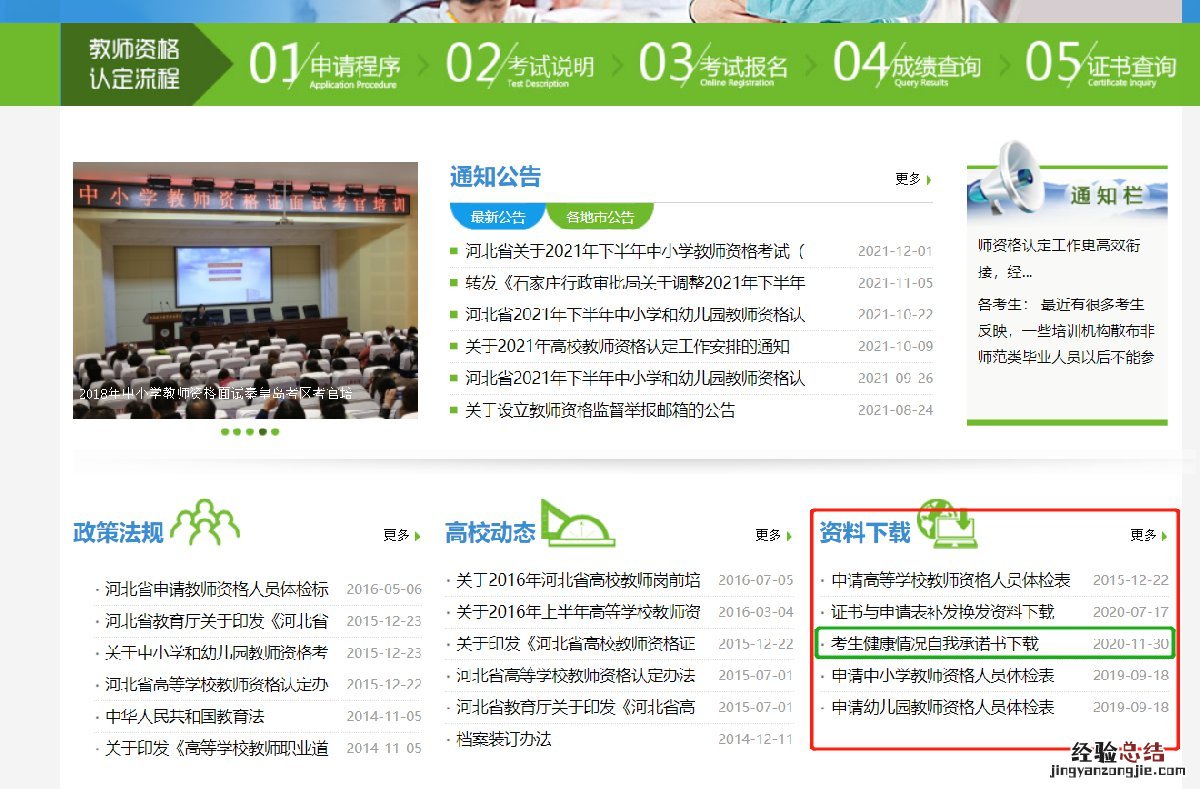1200x789 pixels.
Task: Open 档案装订办法 link
Action: [x=504, y=740]
